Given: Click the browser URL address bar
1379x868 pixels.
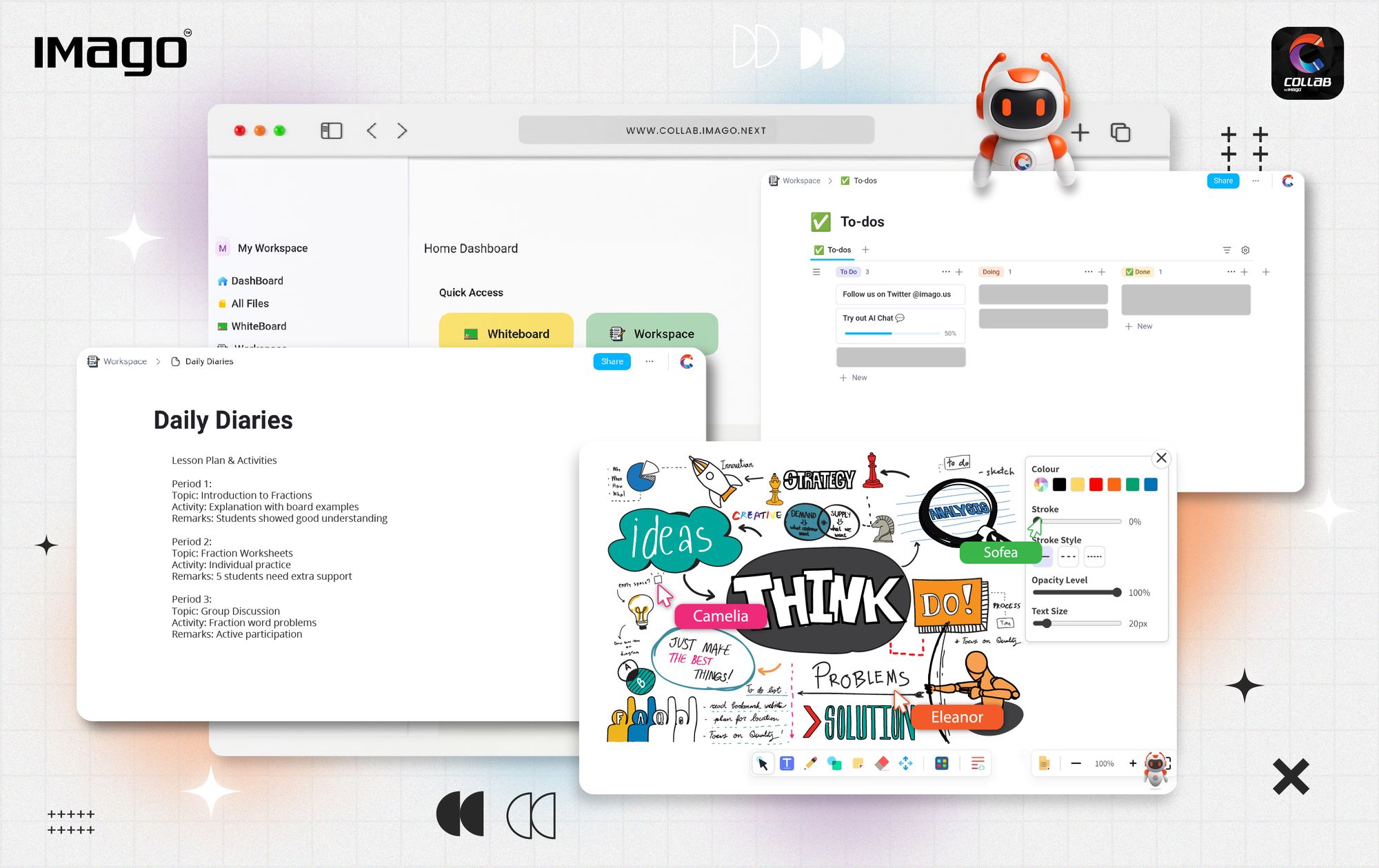Looking at the screenshot, I should [696, 130].
